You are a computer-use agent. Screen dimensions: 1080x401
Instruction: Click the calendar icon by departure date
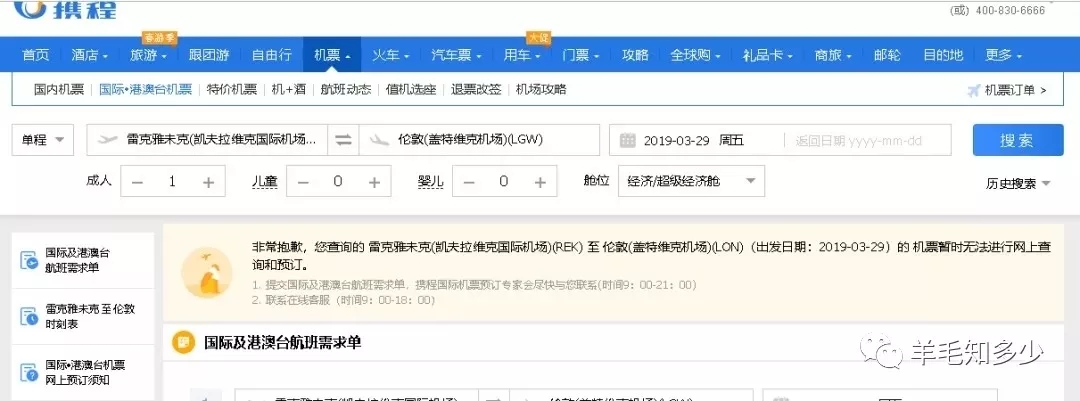(627, 141)
